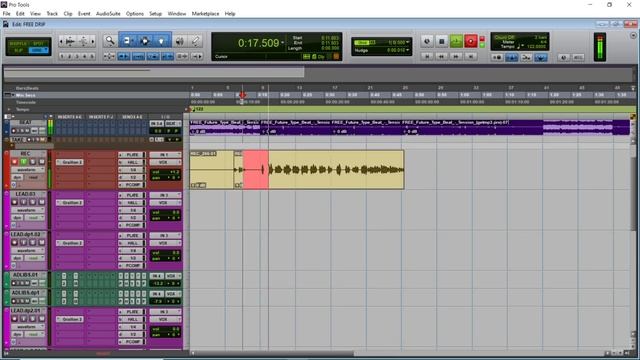Open the Marketplace menu
Image resolution: width=640 pixels, height=360 pixels.
pyautogui.click(x=205, y=13)
